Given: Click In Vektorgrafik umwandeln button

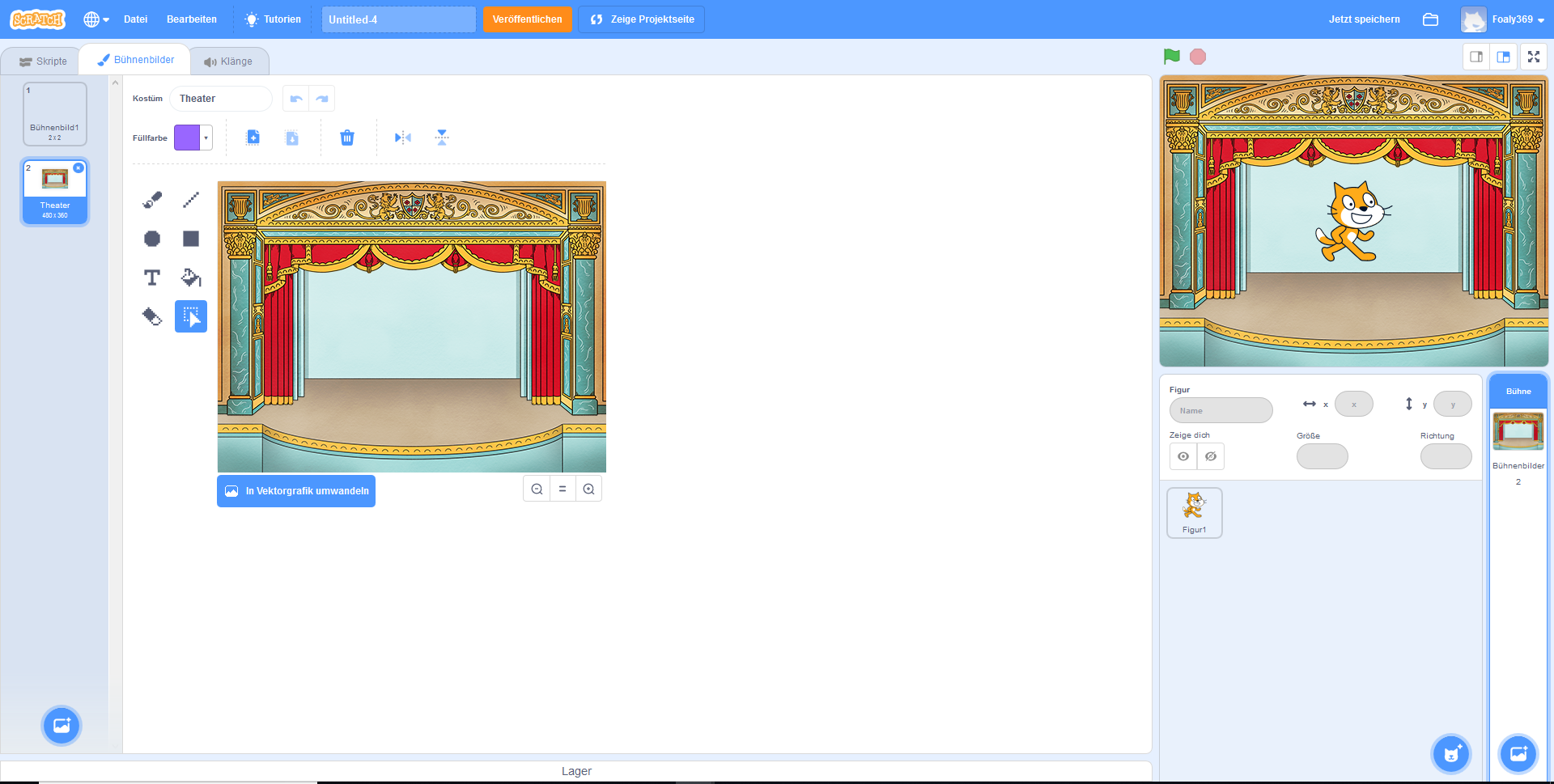Looking at the screenshot, I should pos(296,491).
